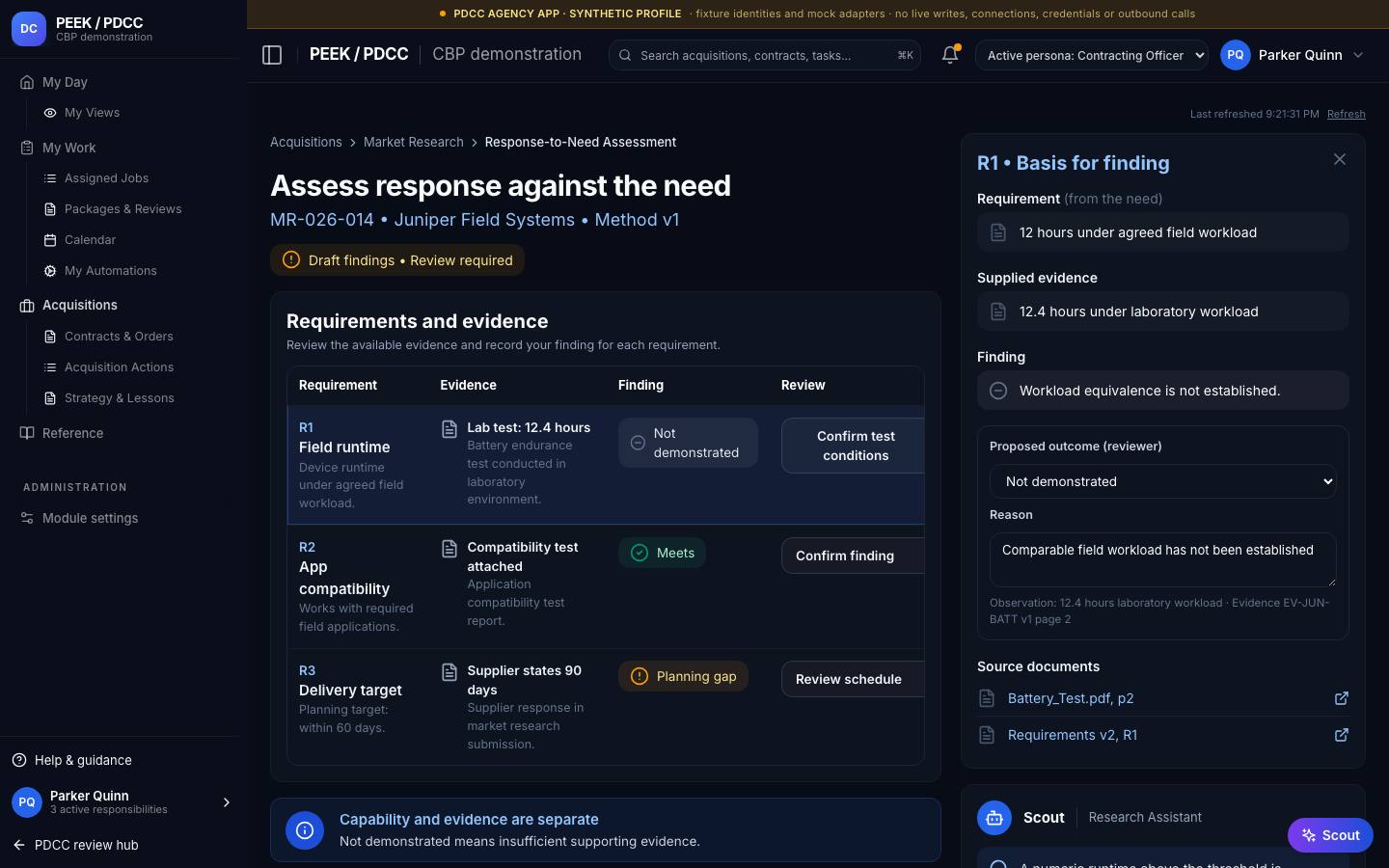Image resolution: width=1389 pixels, height=868 pixels.
Task: Click the Planning gap finding badge
Action: (684, 676)
